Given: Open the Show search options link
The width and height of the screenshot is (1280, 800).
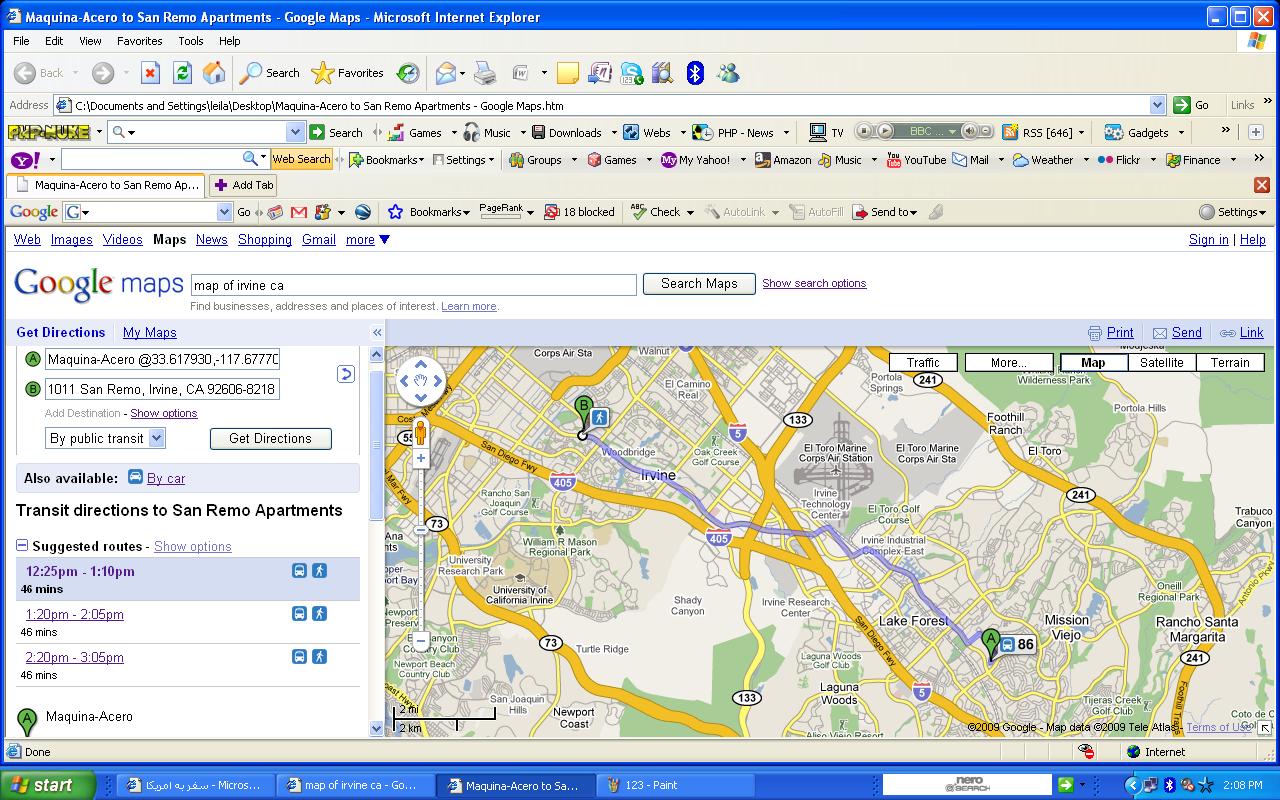Looking at the screenshot, I should click(814, 283).
